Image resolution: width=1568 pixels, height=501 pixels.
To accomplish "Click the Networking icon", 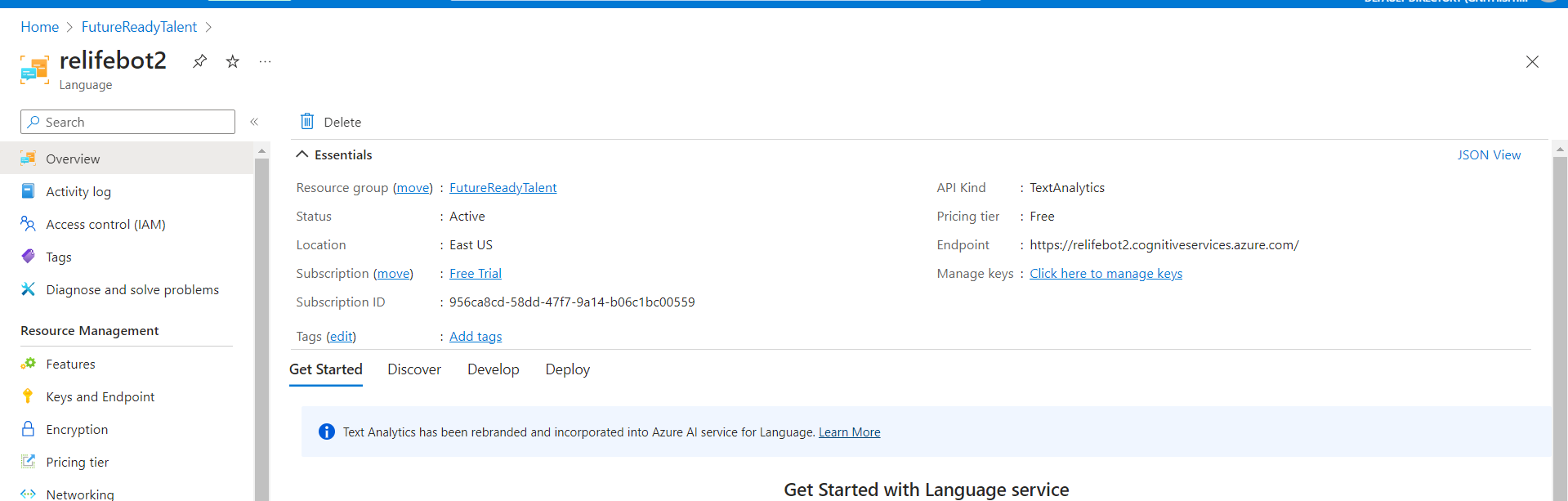I will 28,494.
